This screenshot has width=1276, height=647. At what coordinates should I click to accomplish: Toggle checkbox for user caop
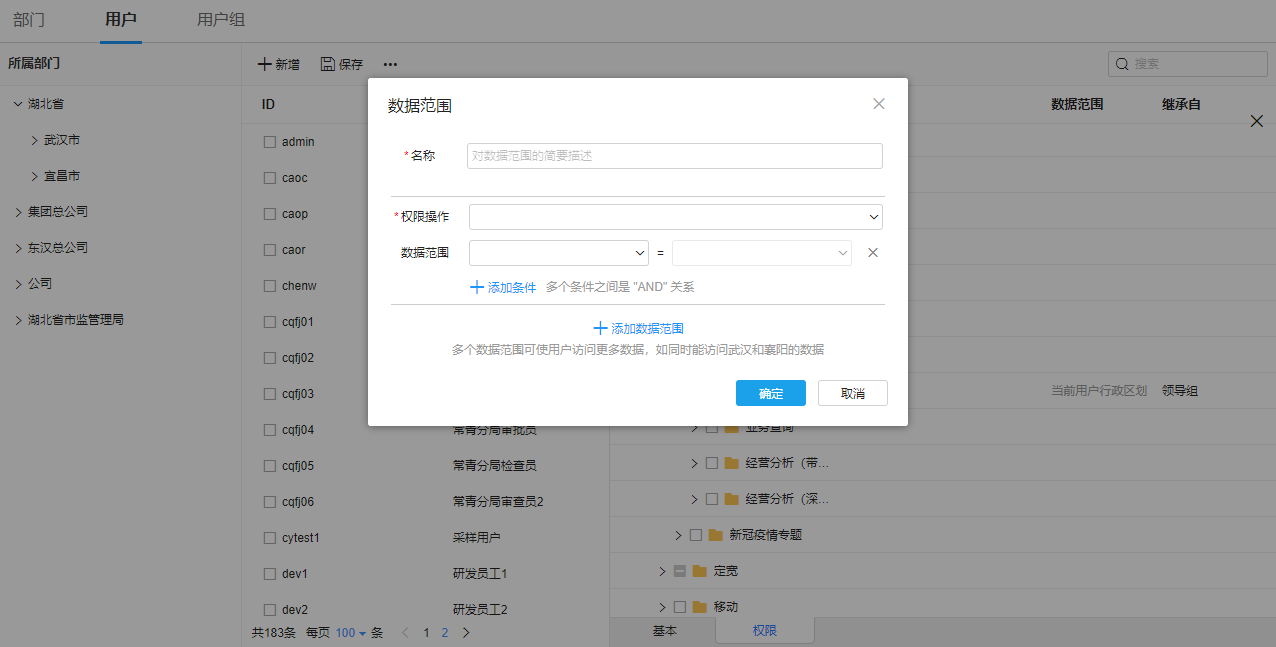point(270,214)
